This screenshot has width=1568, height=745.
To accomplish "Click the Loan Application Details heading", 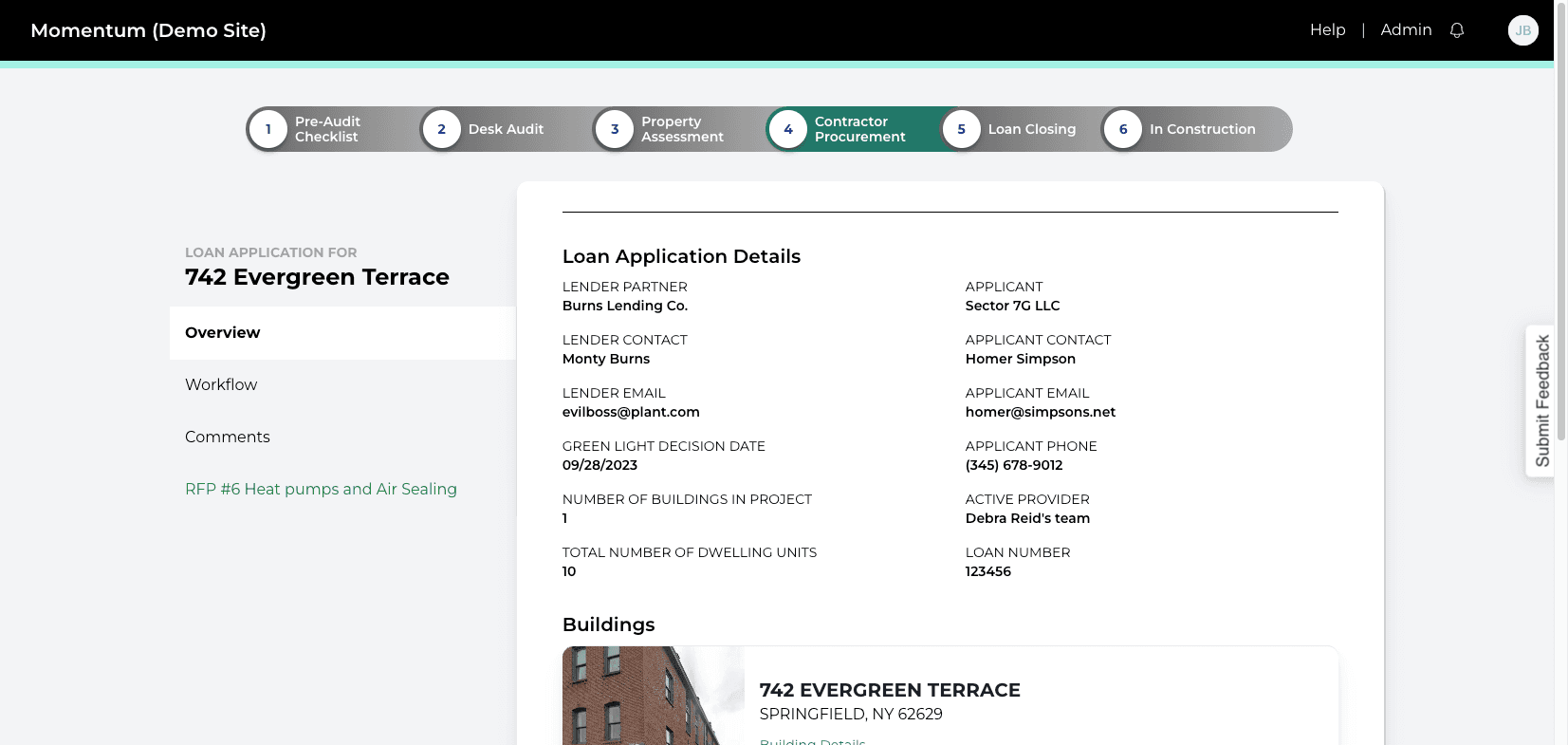I will pos(681,256).
